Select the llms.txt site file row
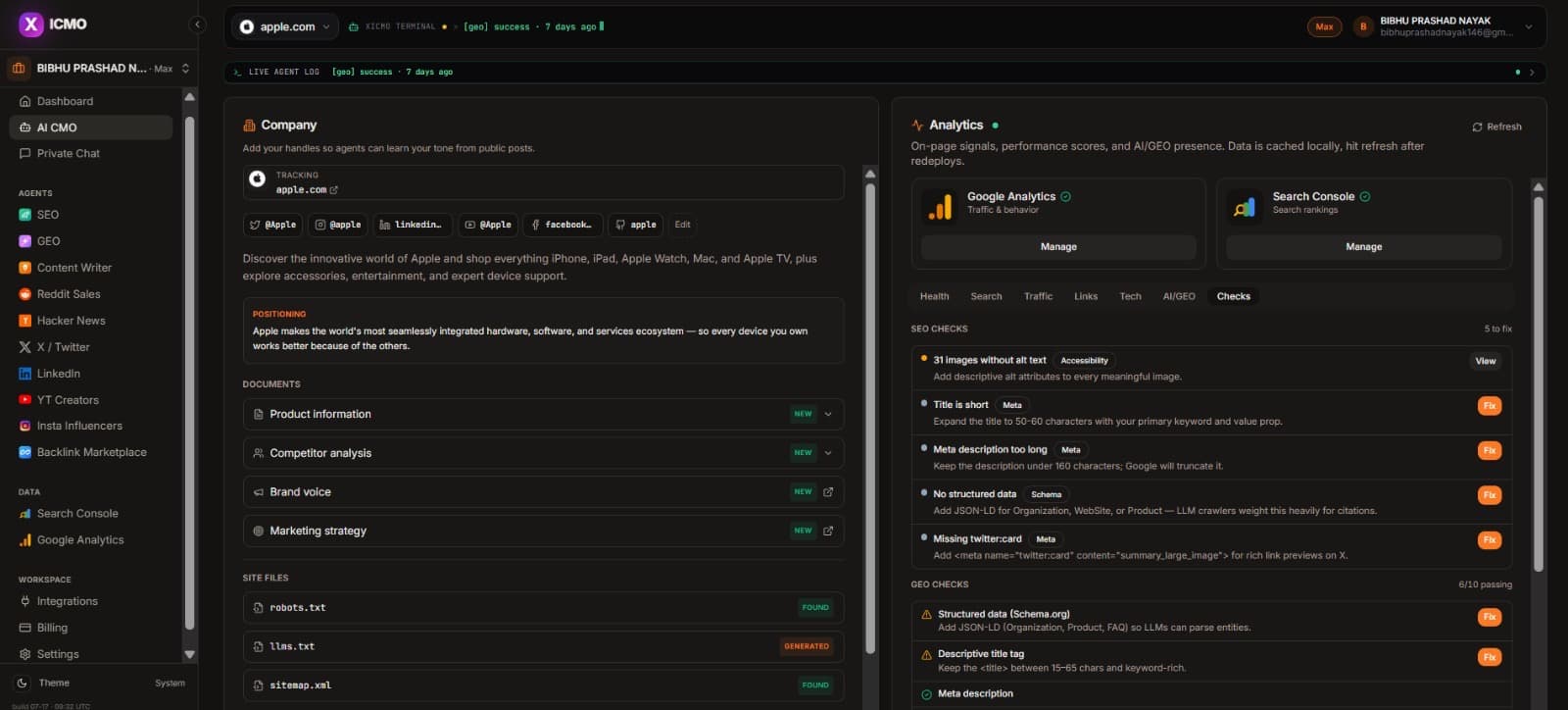 point(543,646)
